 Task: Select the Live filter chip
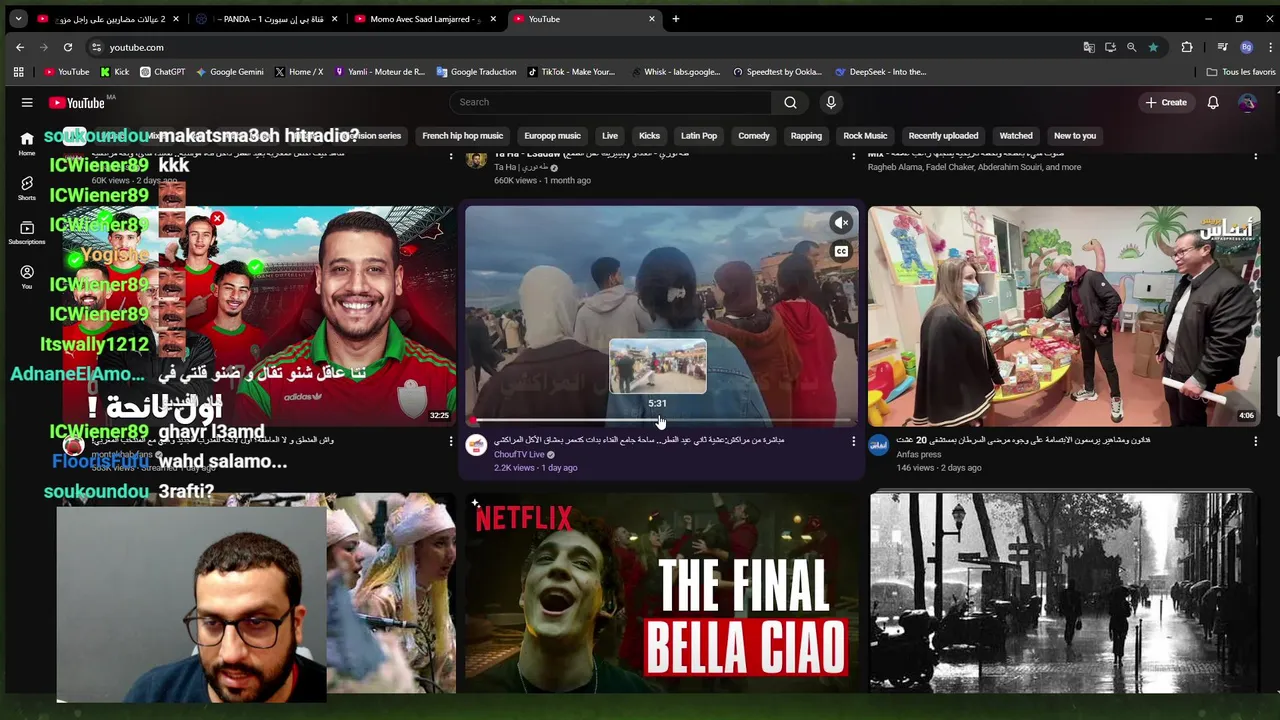610,136
